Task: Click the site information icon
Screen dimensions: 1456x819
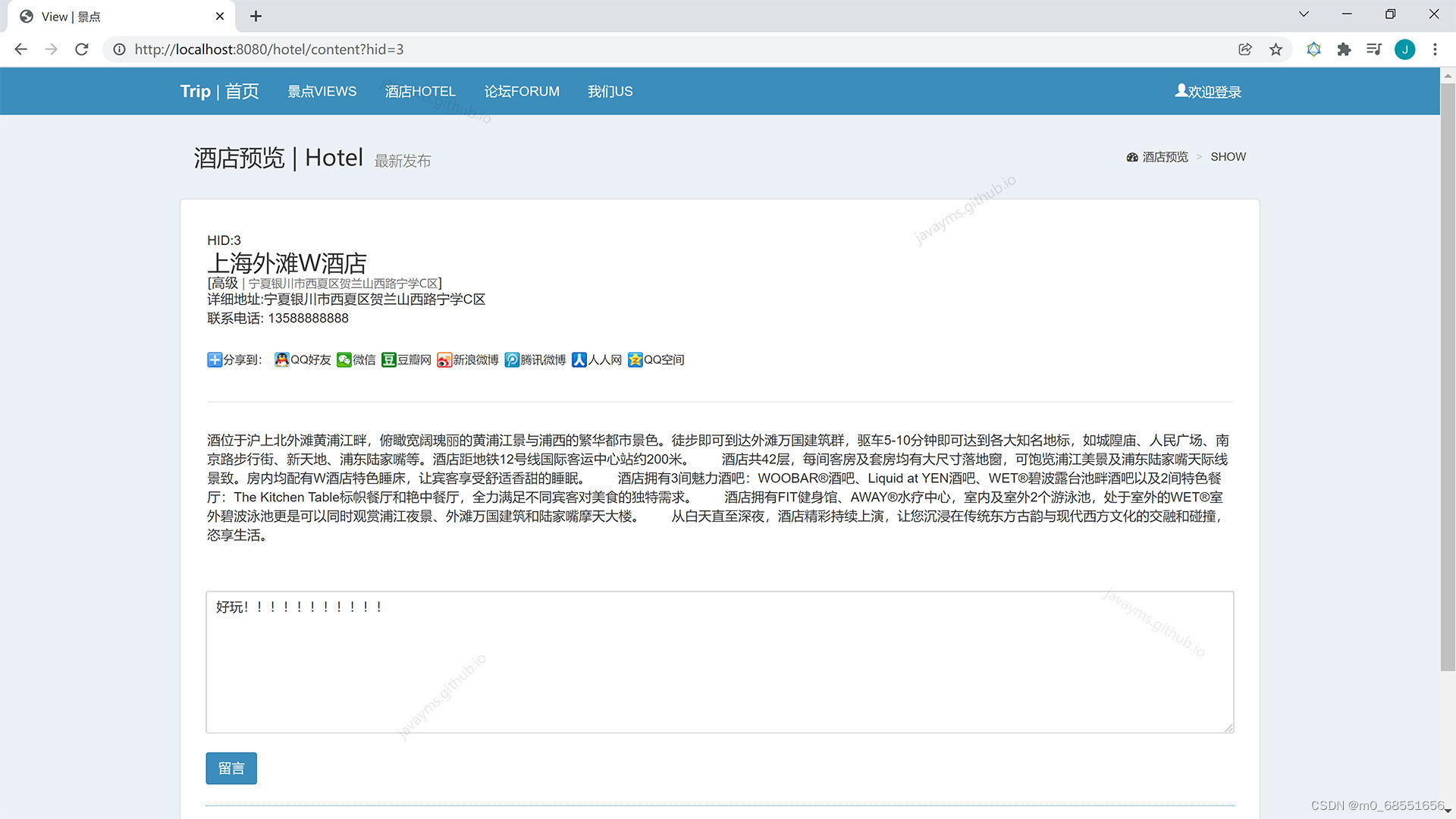Action: (119, 49)
